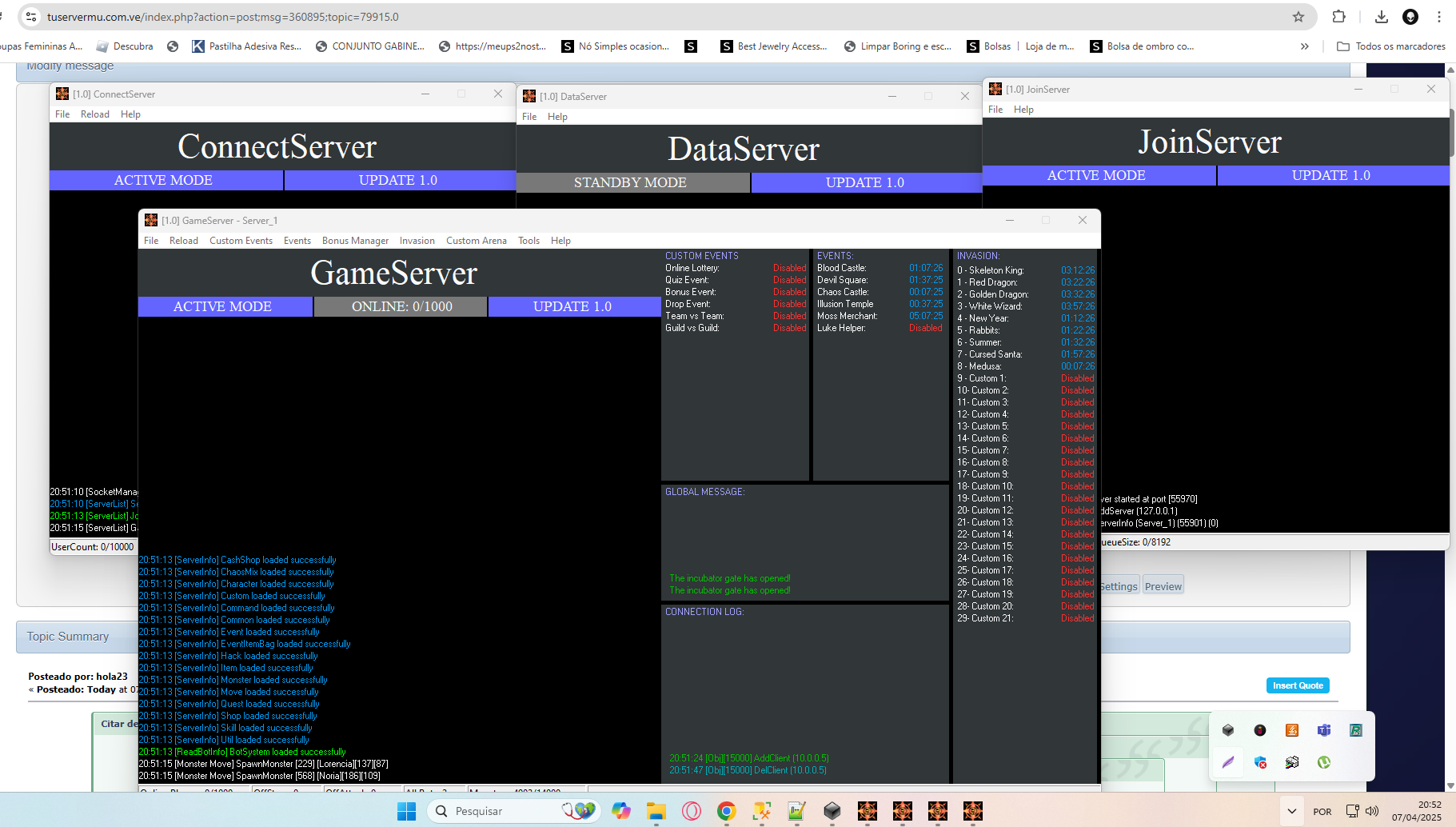Open Reload menu in ConnectServer window

[94, 114]
